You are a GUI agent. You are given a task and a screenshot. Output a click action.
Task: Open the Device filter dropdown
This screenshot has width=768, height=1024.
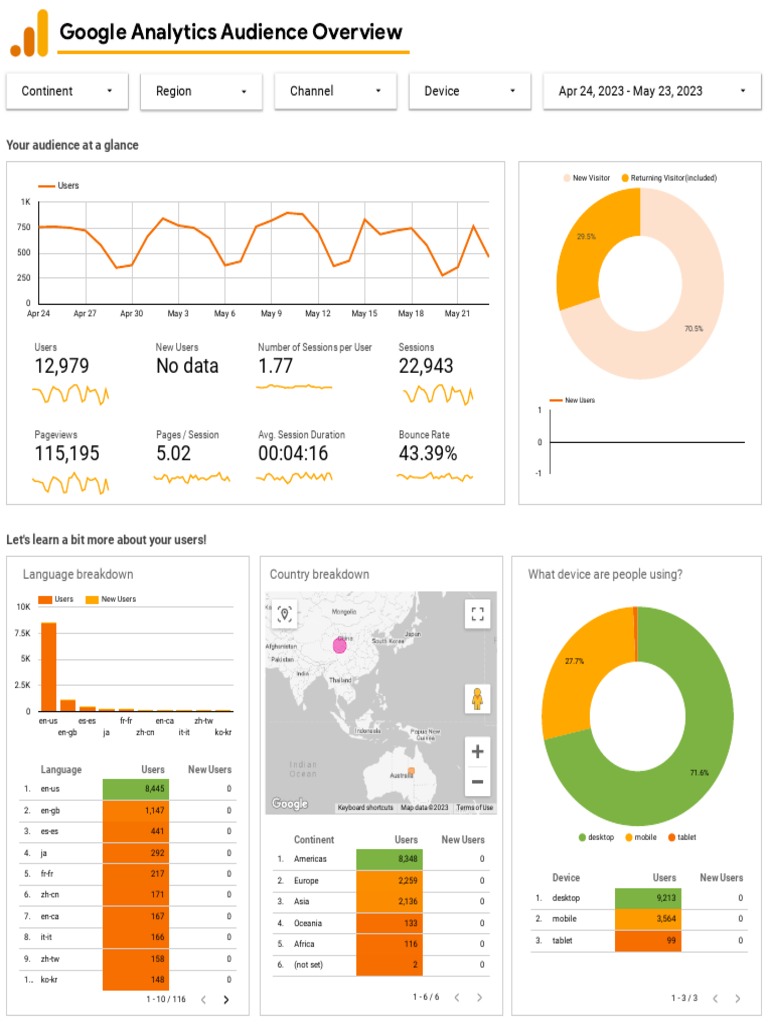[470, 91]
